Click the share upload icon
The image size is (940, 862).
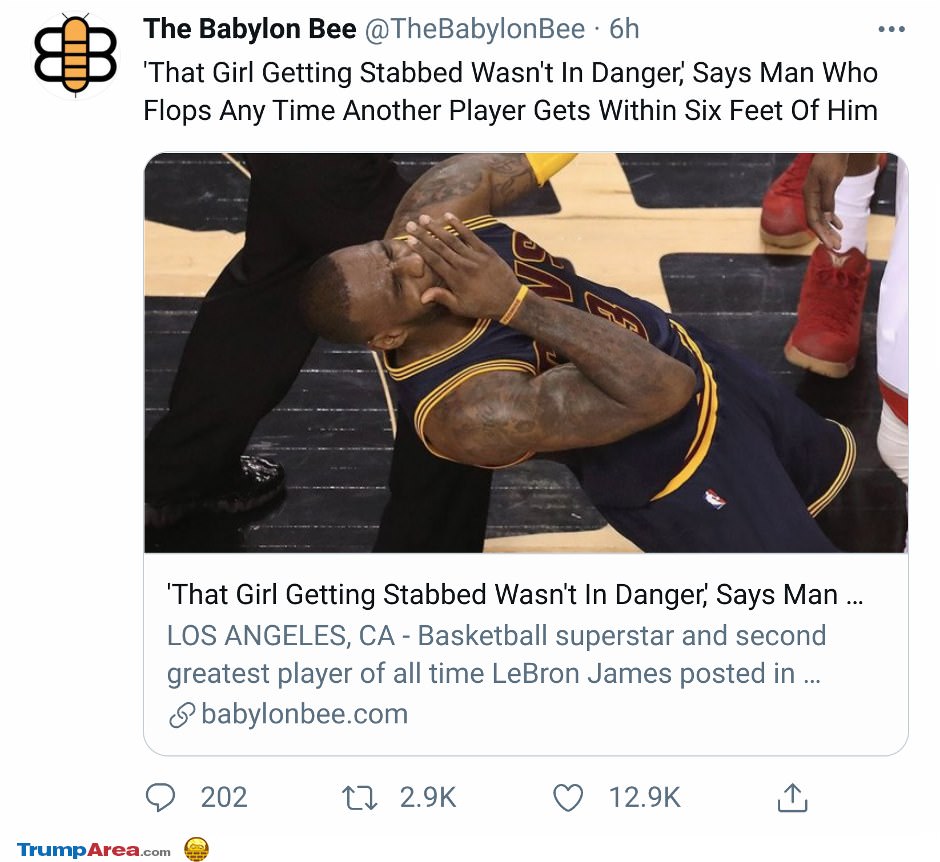[793, 797]
